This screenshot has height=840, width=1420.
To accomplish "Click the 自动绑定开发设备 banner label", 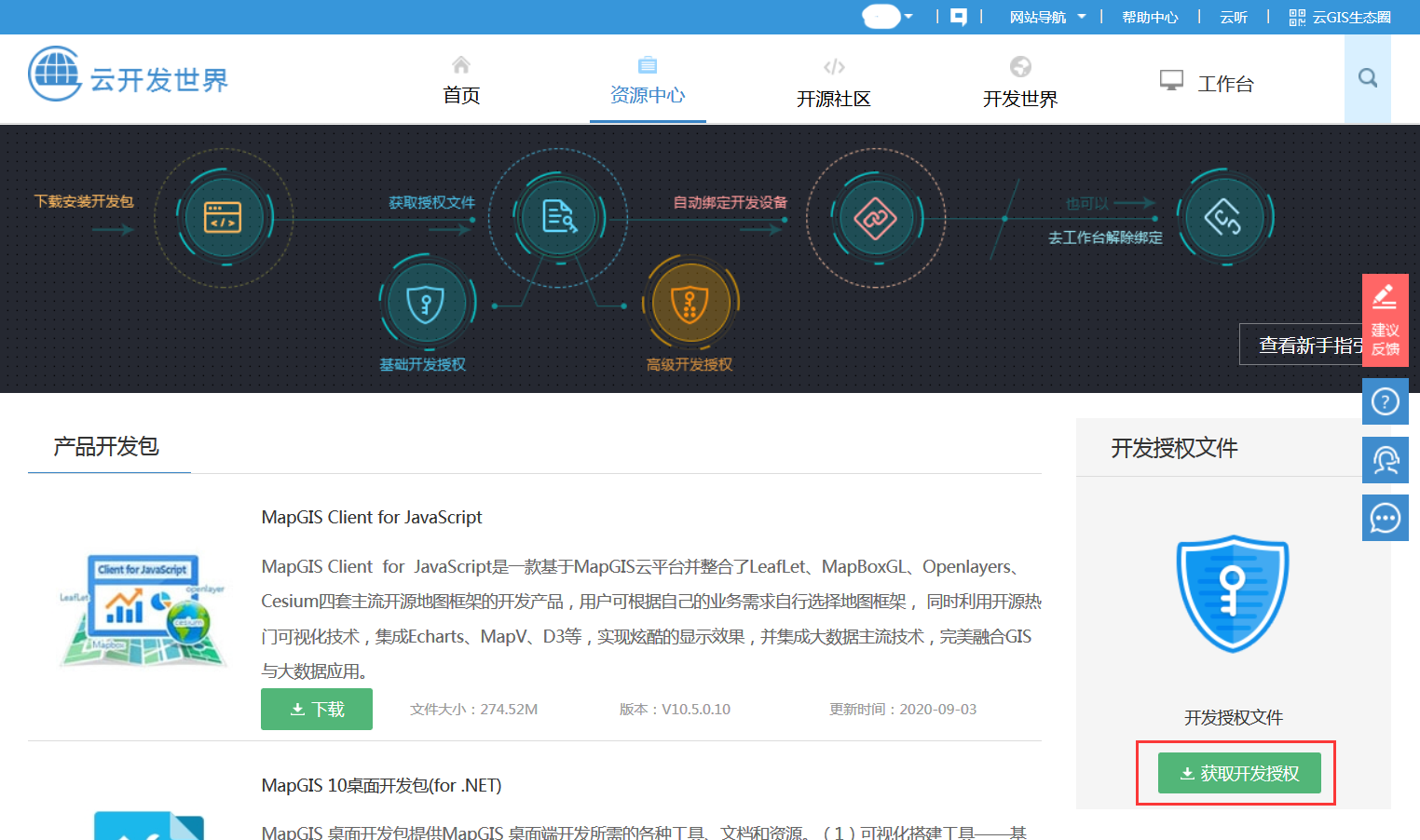I will [730, 202].
